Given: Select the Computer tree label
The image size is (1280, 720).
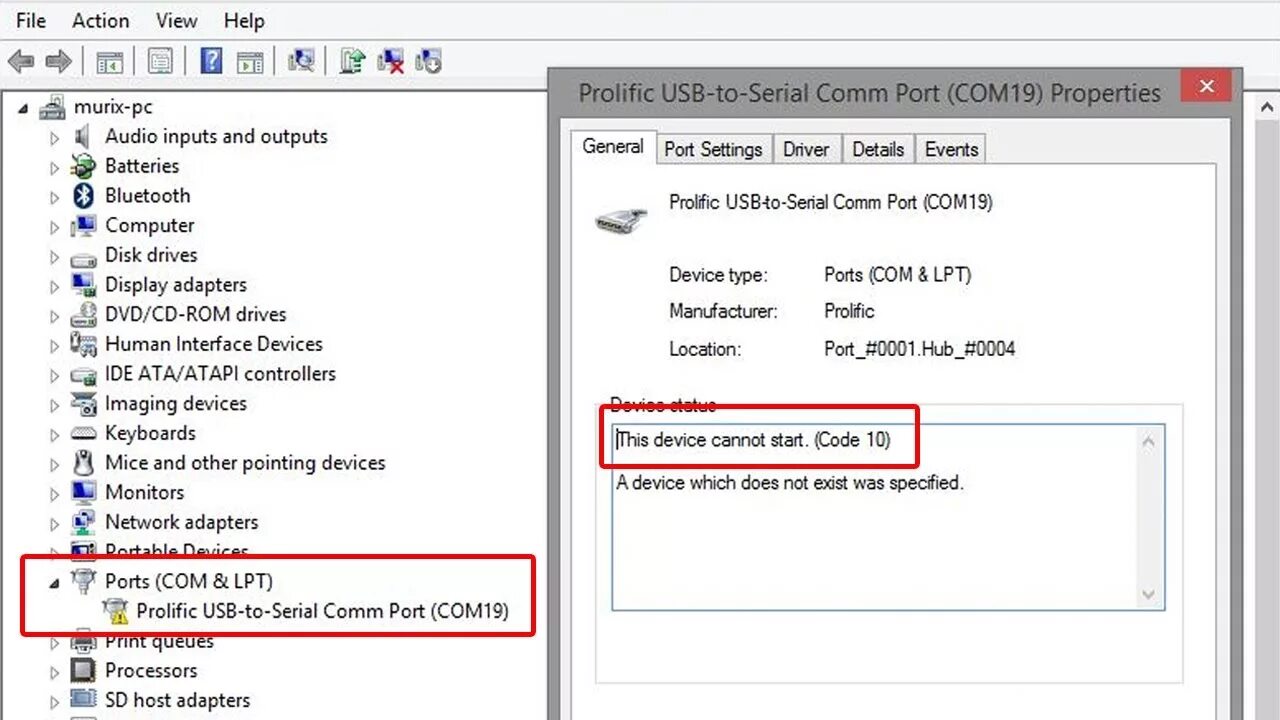Looking at the screenshot, I should tap(150, 225).
